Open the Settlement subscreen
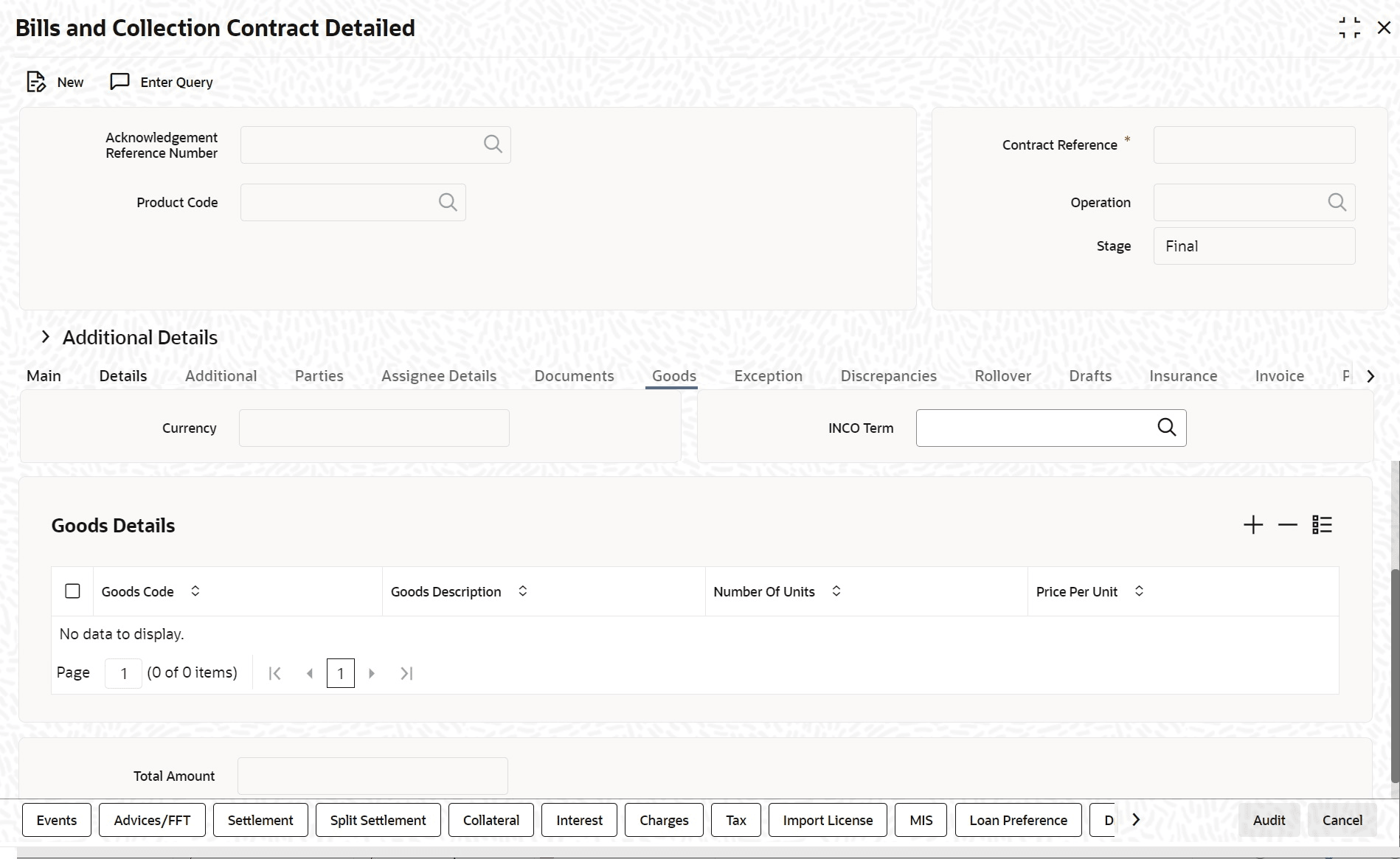The image size is (1400, 859). point(260,820)
